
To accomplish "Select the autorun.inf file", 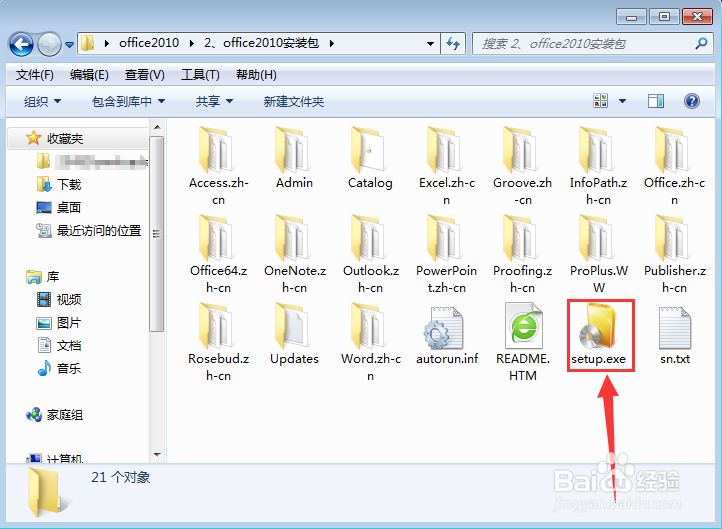I will (x=446, y=336).
